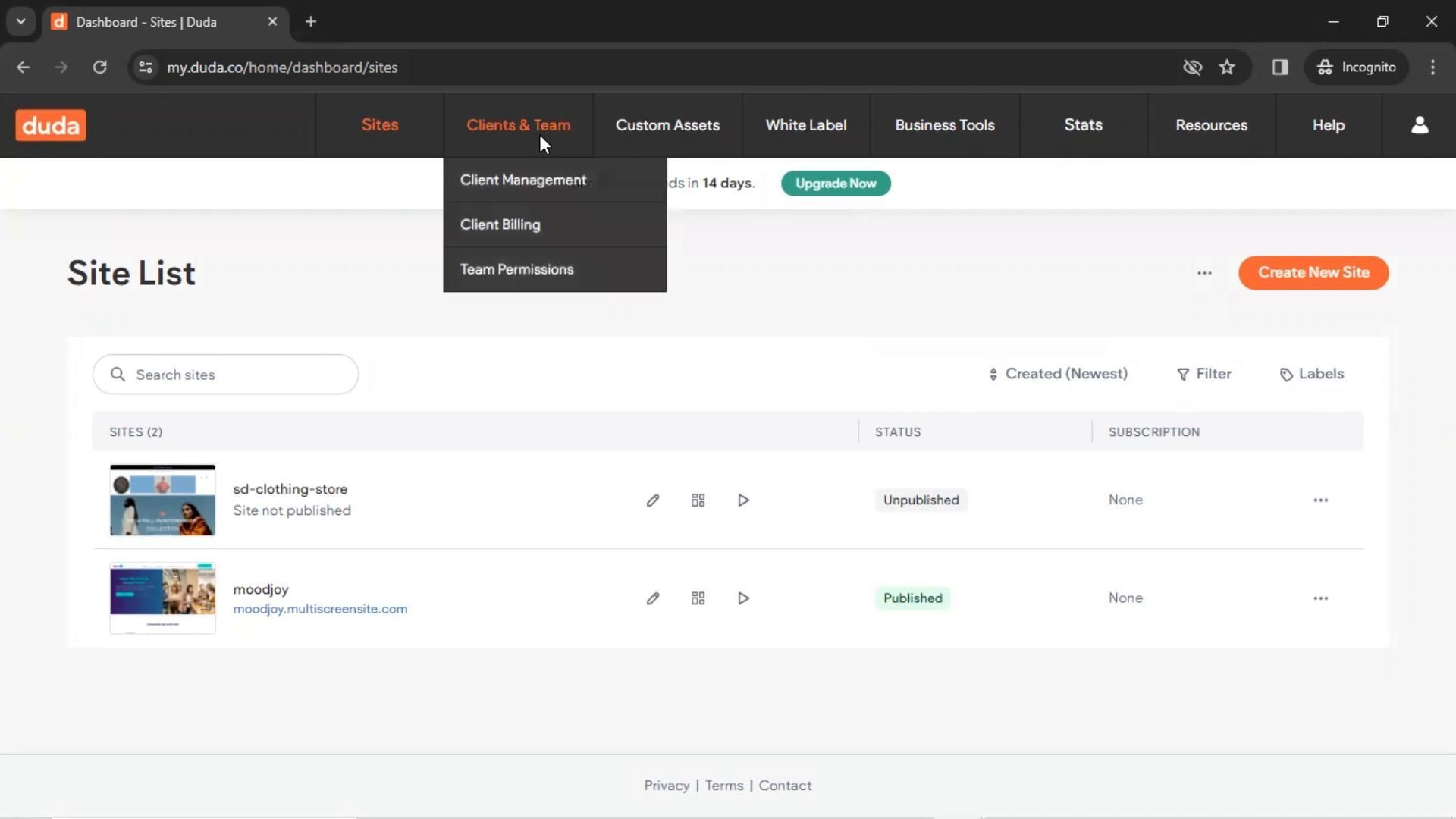Image resolution: width=1456 pixels, height=819 pixels.
Task: Open the Created (Newest) sort dropdown
Action: [1058, 374]
